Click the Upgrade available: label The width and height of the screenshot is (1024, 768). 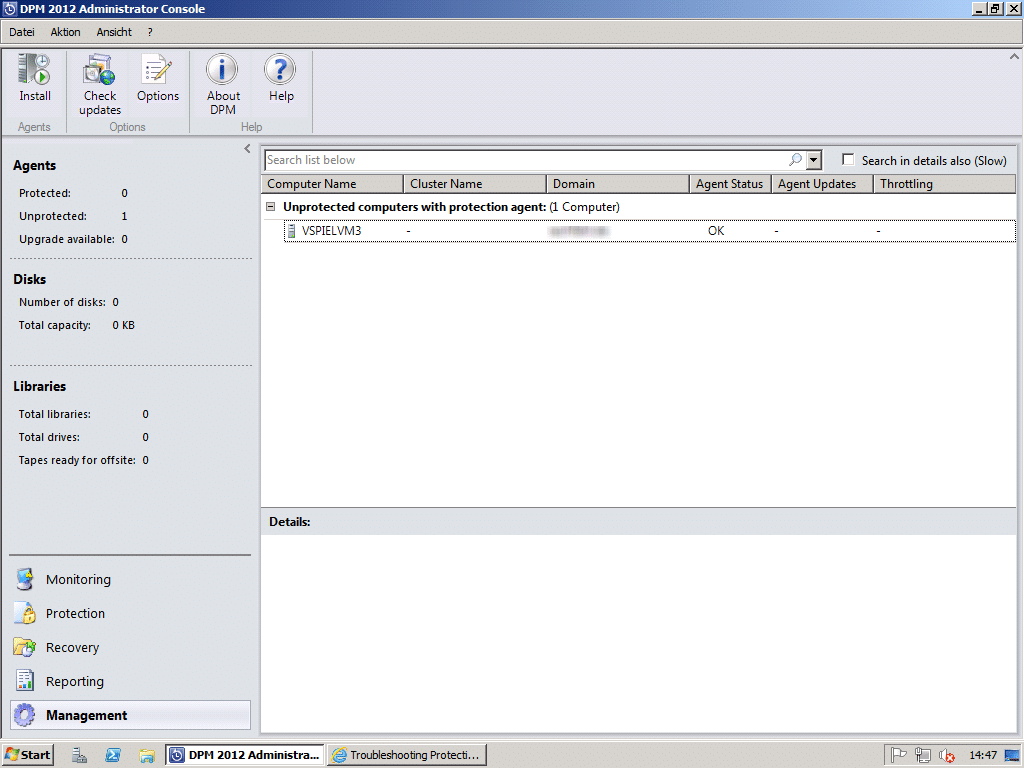(x=67, y=239)
